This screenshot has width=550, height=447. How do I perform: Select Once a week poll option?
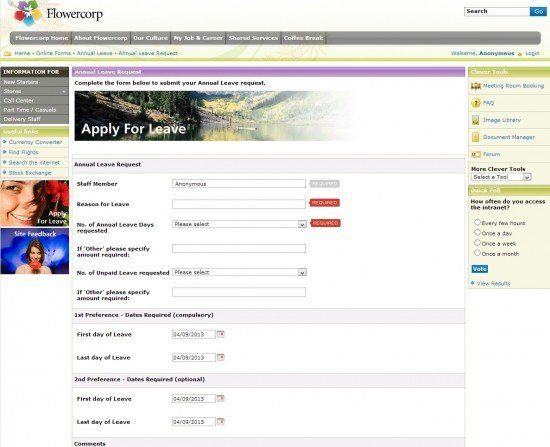(x=477, y=242)
